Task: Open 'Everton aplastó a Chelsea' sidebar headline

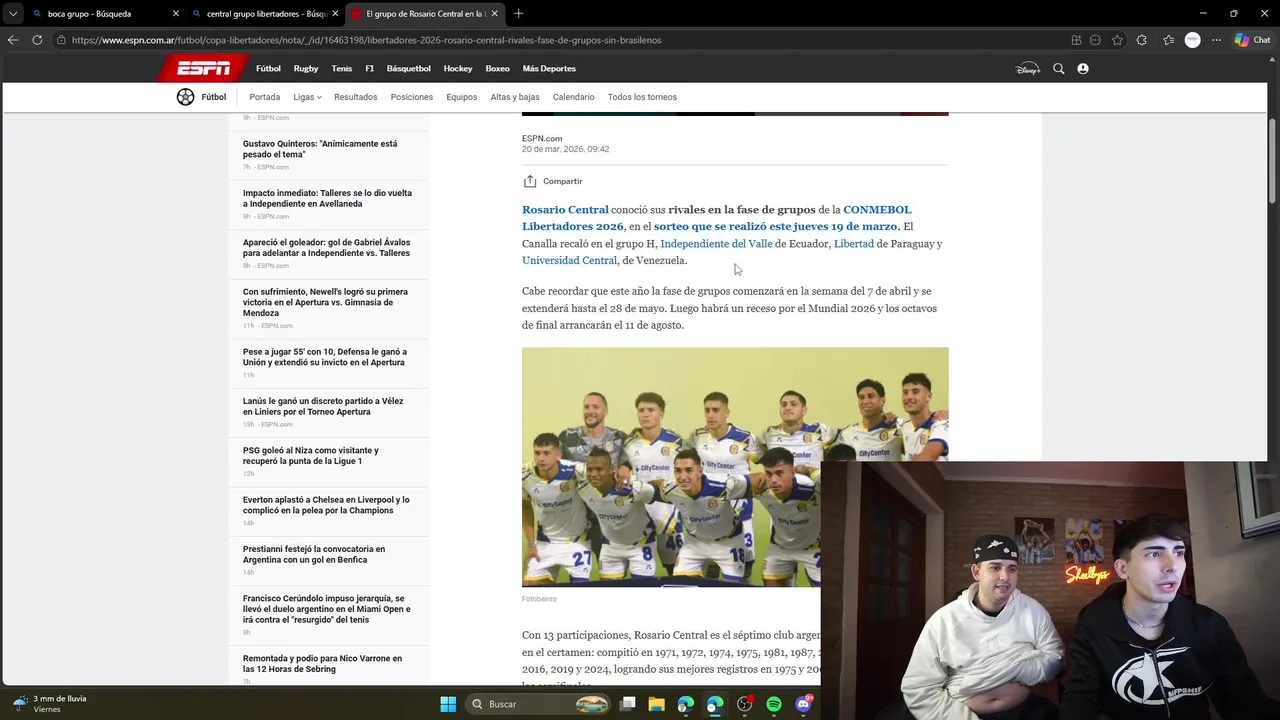Action: pyautogui.click(x=326, y=505)
